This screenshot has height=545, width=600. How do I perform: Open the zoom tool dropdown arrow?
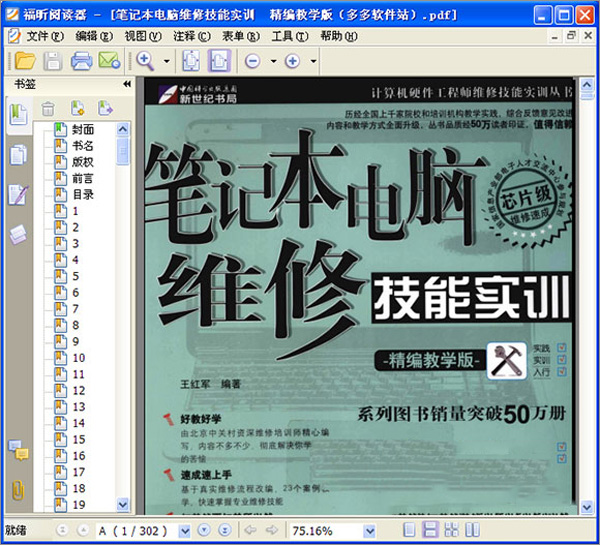166,61
